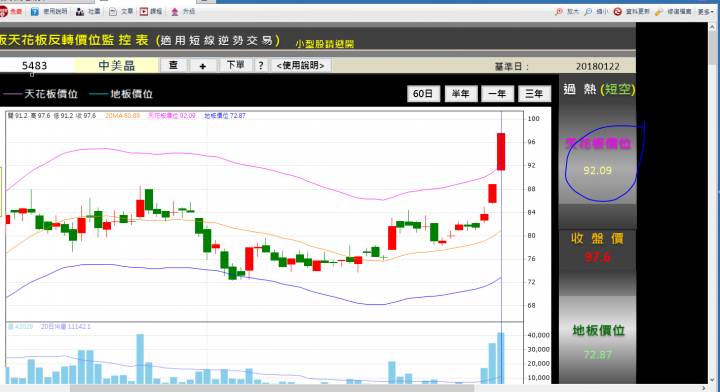This screenshot has width=720, height=392.
Task: Click the 資料更新 data refresh icon
Action: pos(618,11)
